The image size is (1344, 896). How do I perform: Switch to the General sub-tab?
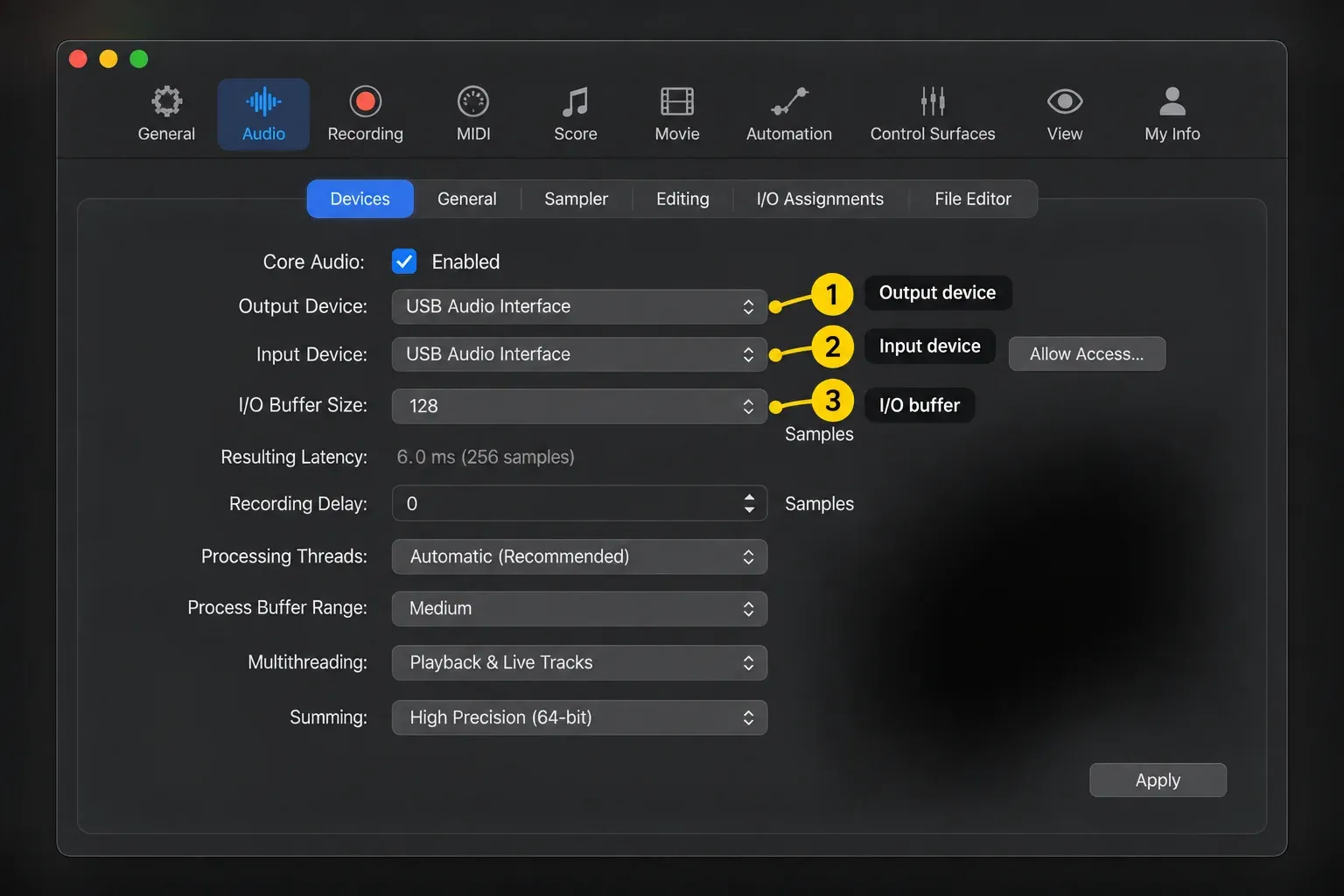click(467, 199)
